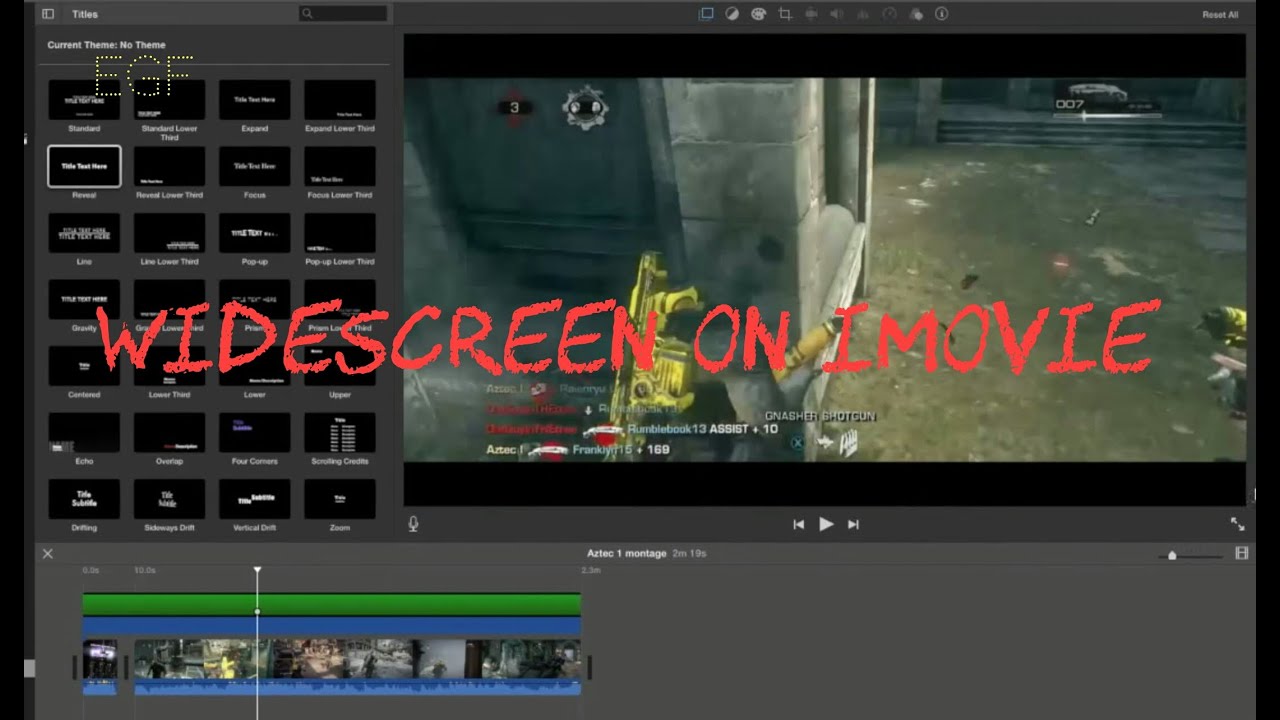The height and width of the screenshot is (720, 1280).
Task: Open the timeline clip appearance settings icon
Action: 1242,553
